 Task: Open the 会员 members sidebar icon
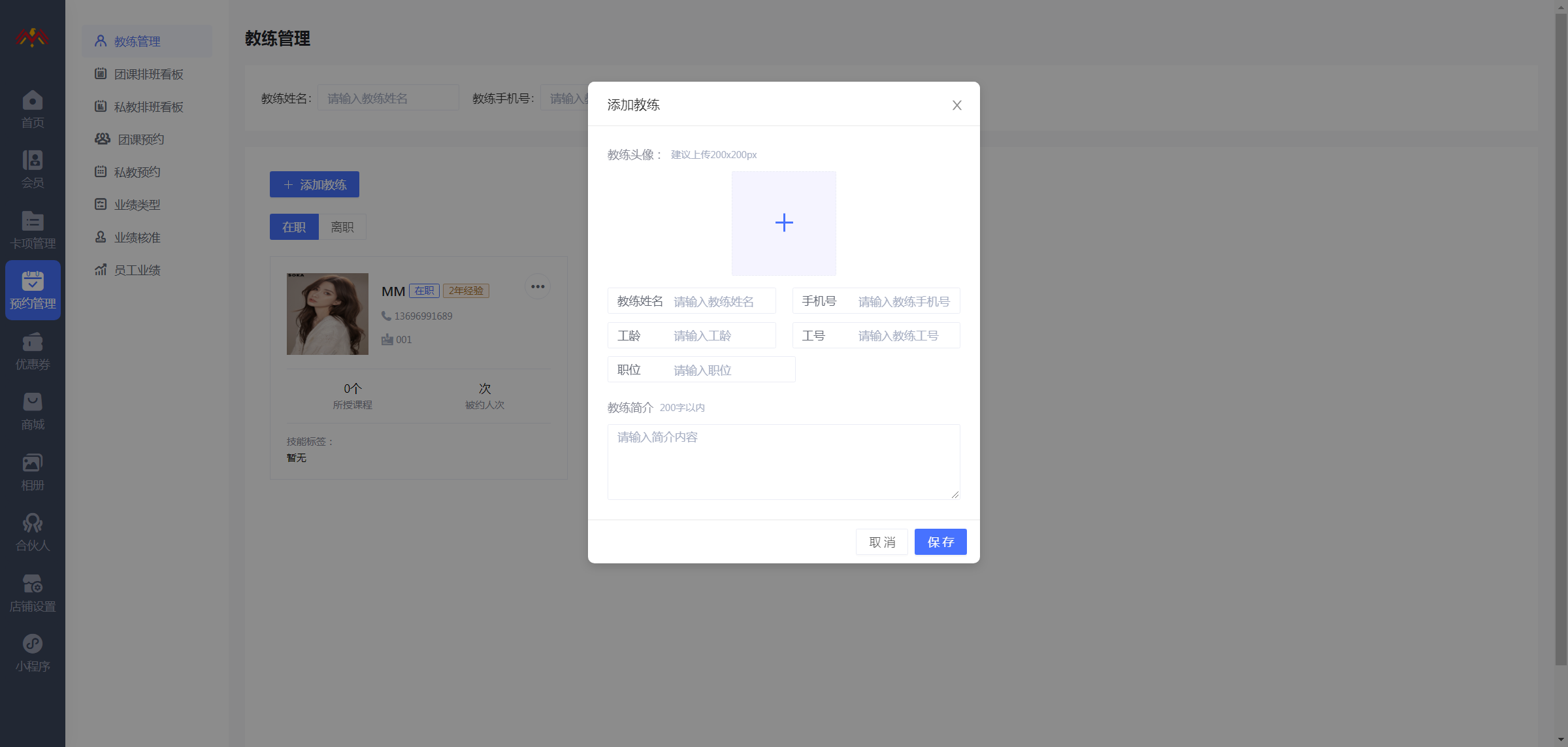[x=33, y=169]
